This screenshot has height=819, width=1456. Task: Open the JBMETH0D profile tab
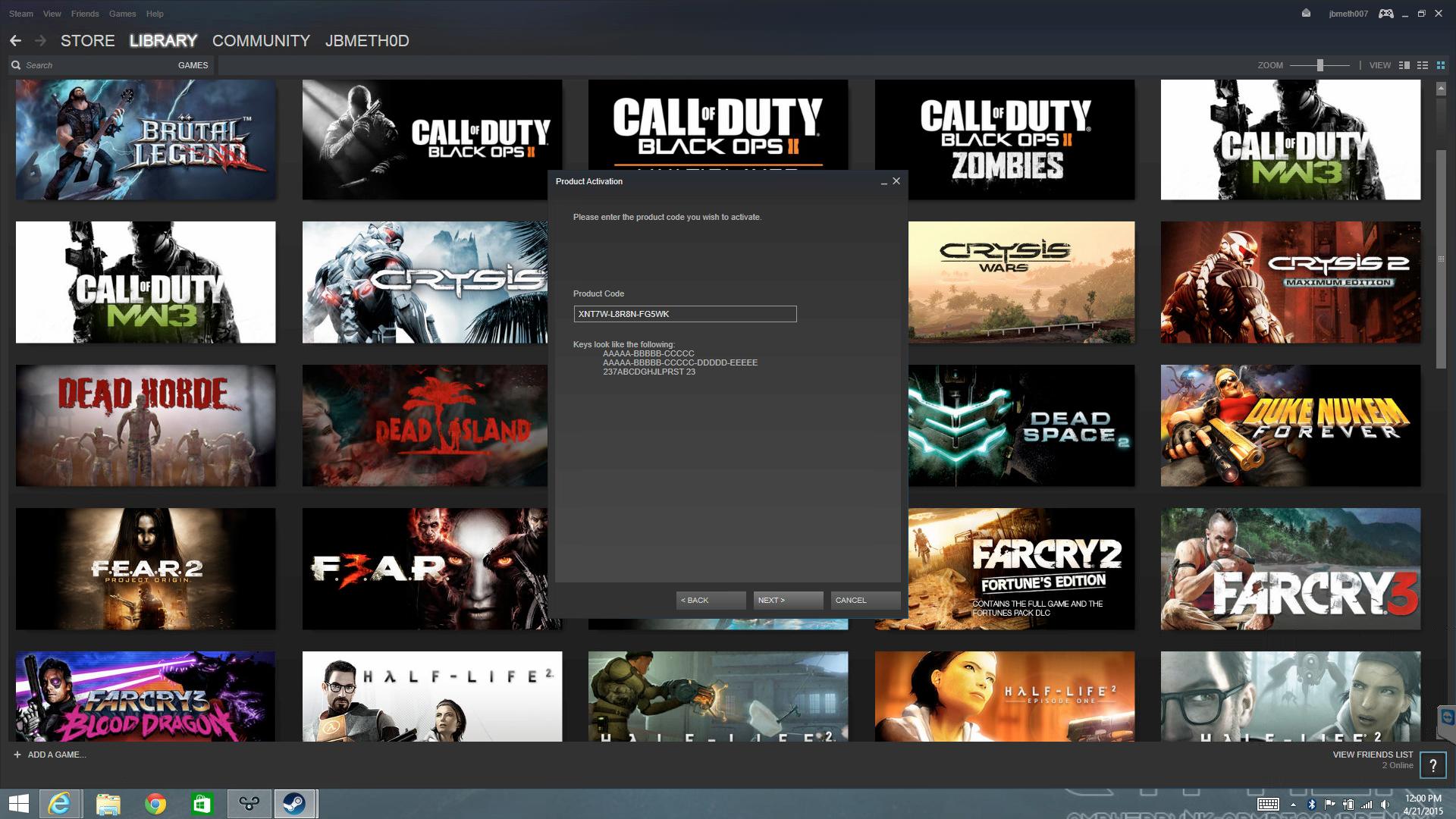coord(367,41)
